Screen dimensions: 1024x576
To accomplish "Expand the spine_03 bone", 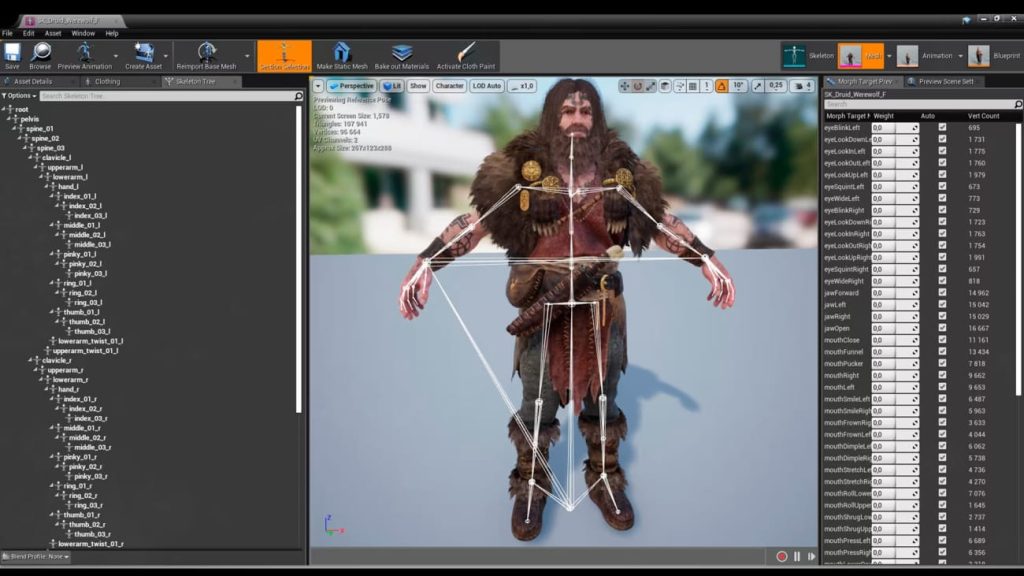I will pos(27,147).
